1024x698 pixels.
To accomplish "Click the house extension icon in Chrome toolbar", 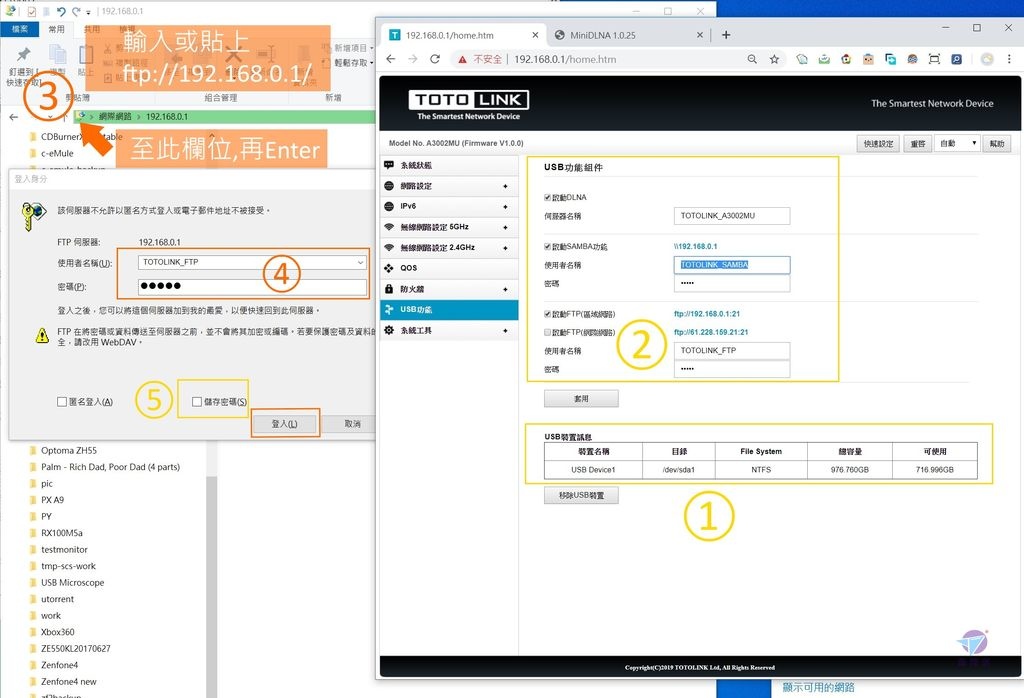I will (846, 59).
